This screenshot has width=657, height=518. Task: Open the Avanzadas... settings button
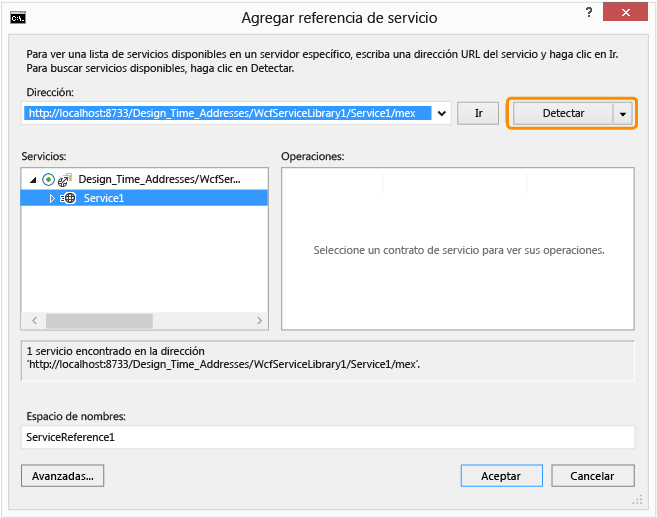point(62,476)
